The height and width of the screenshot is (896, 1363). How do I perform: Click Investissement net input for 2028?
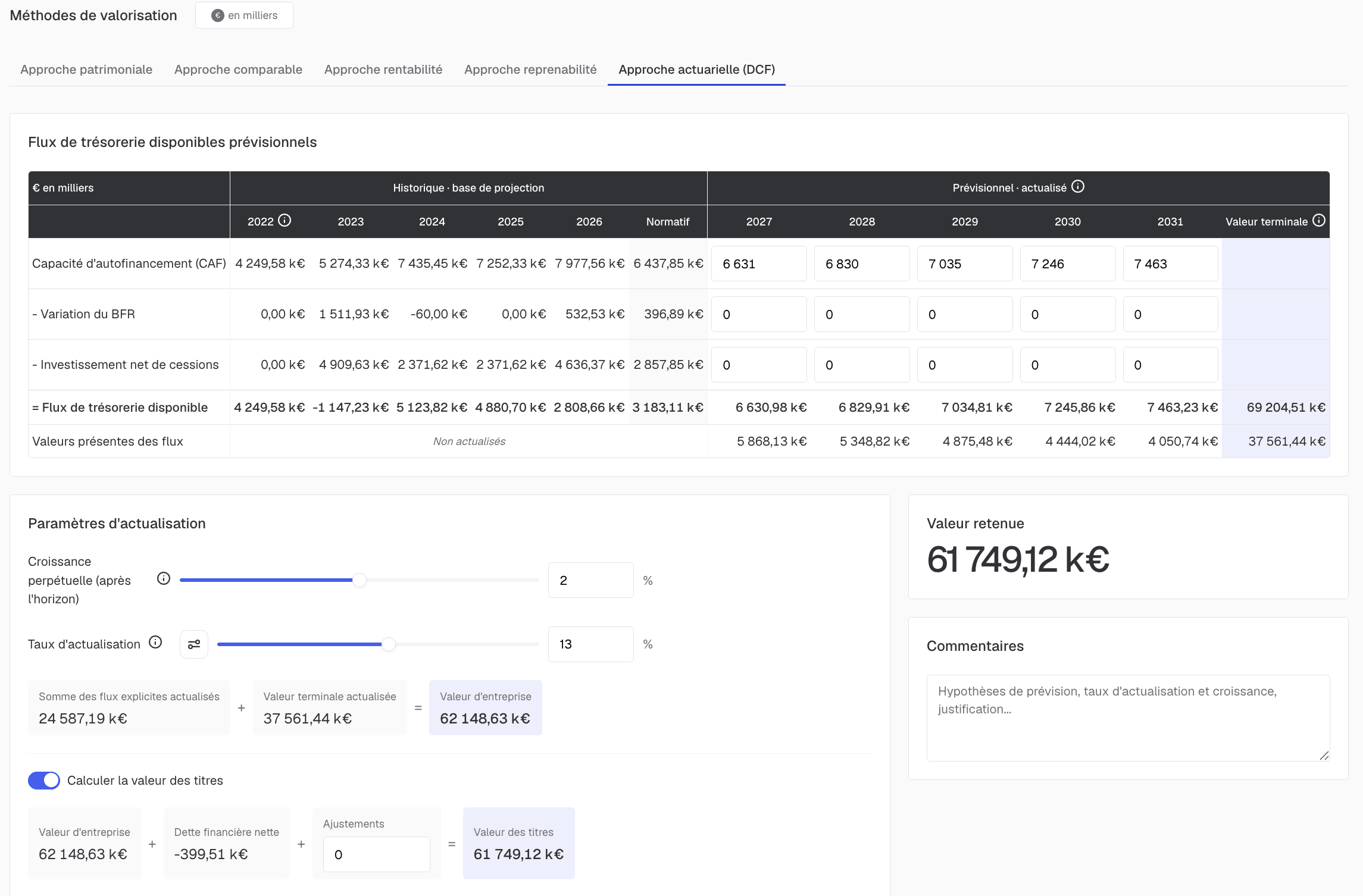pos(862,365)
